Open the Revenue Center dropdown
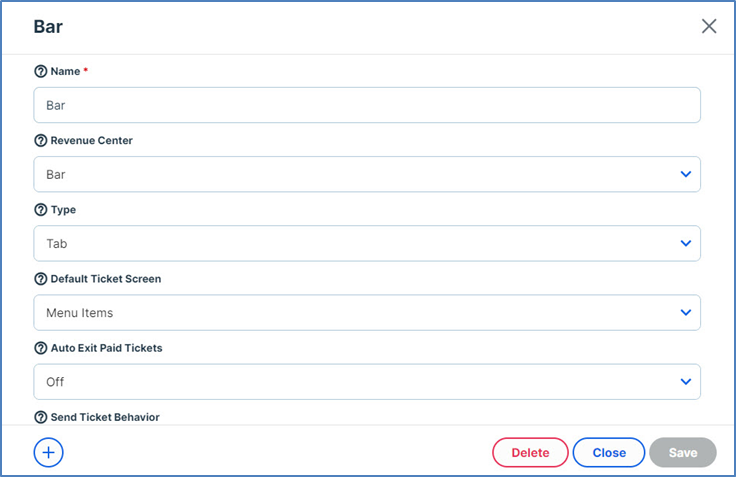 [x=366, y=174]
